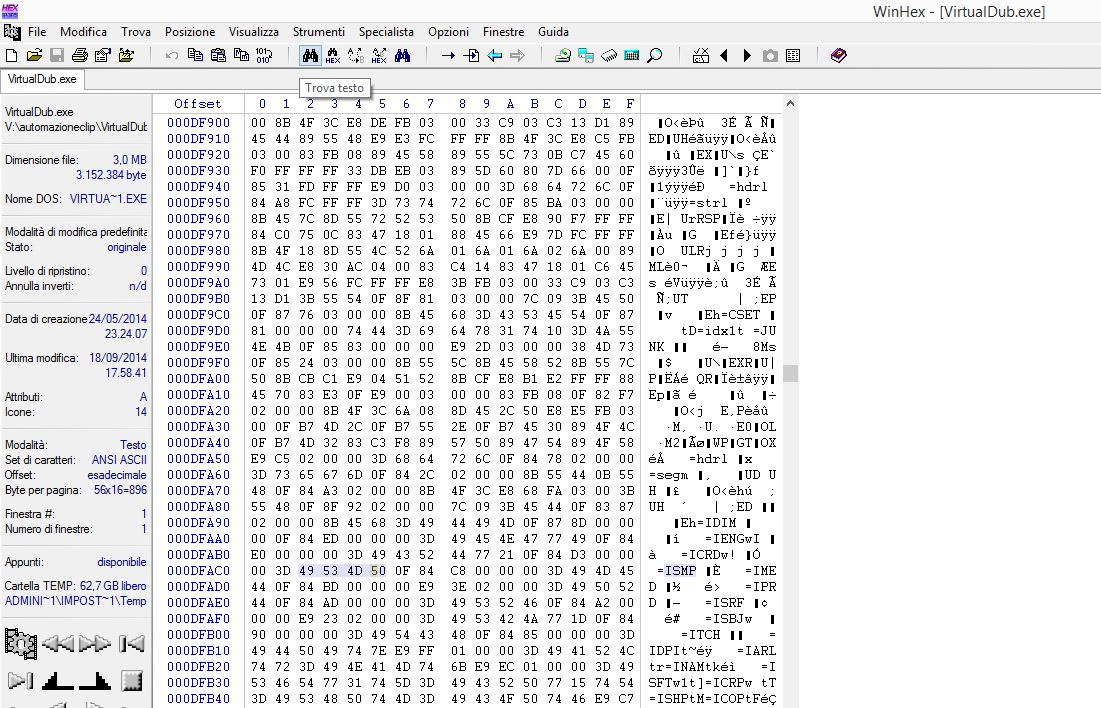The image size is (1101, 708).
Task: Click the black right triangle toolbar icon
Action: click(x=747, y=55)
